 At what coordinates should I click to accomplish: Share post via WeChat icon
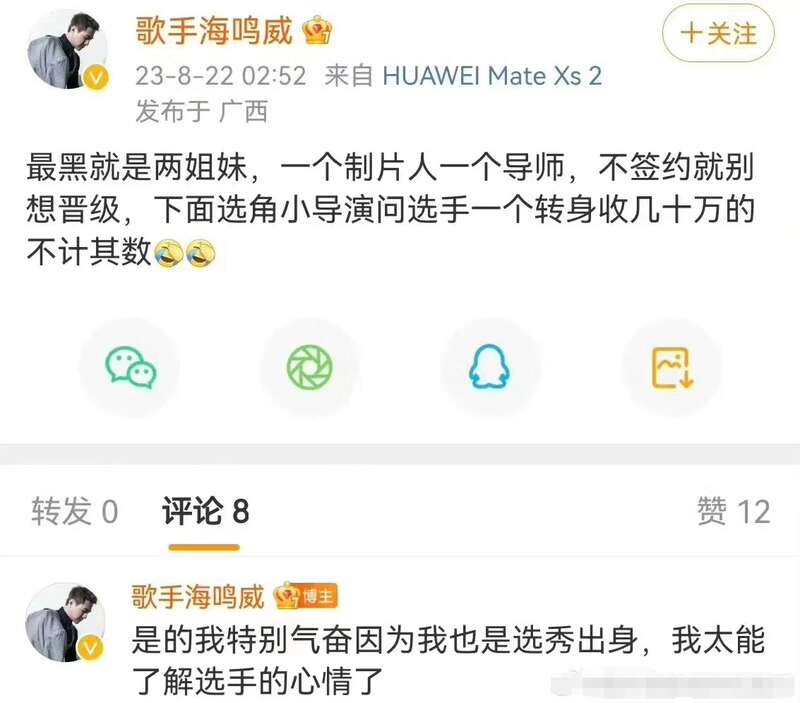[131, 367]
